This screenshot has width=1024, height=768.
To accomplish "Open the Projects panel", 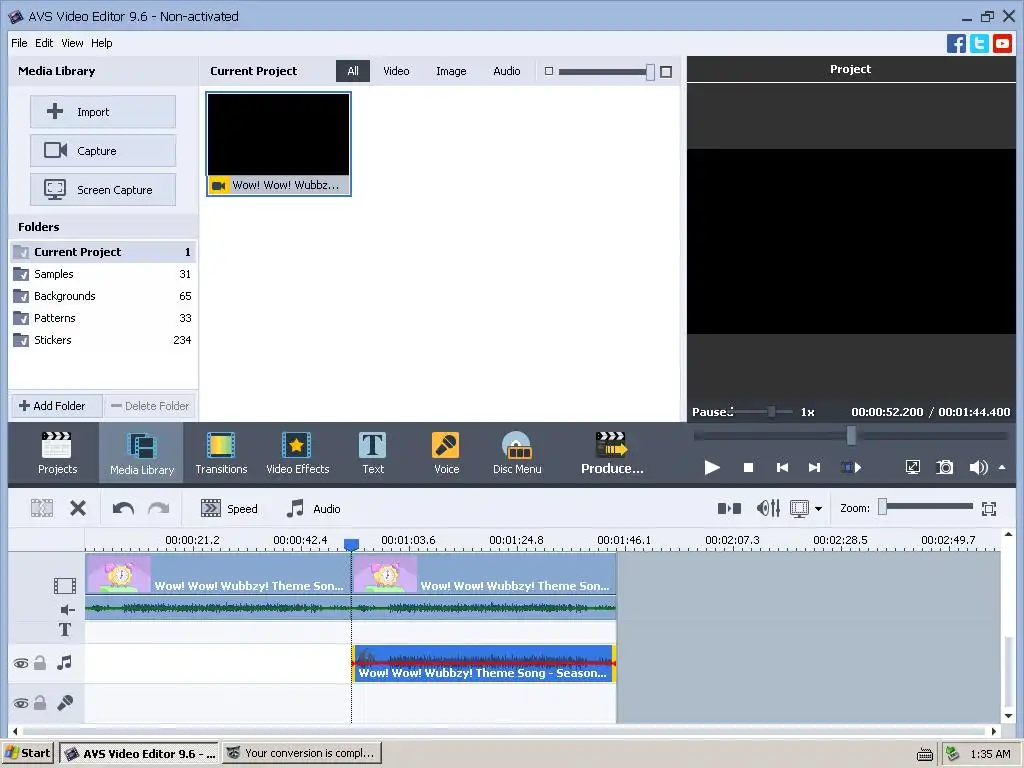I will (x=57, y=453).
